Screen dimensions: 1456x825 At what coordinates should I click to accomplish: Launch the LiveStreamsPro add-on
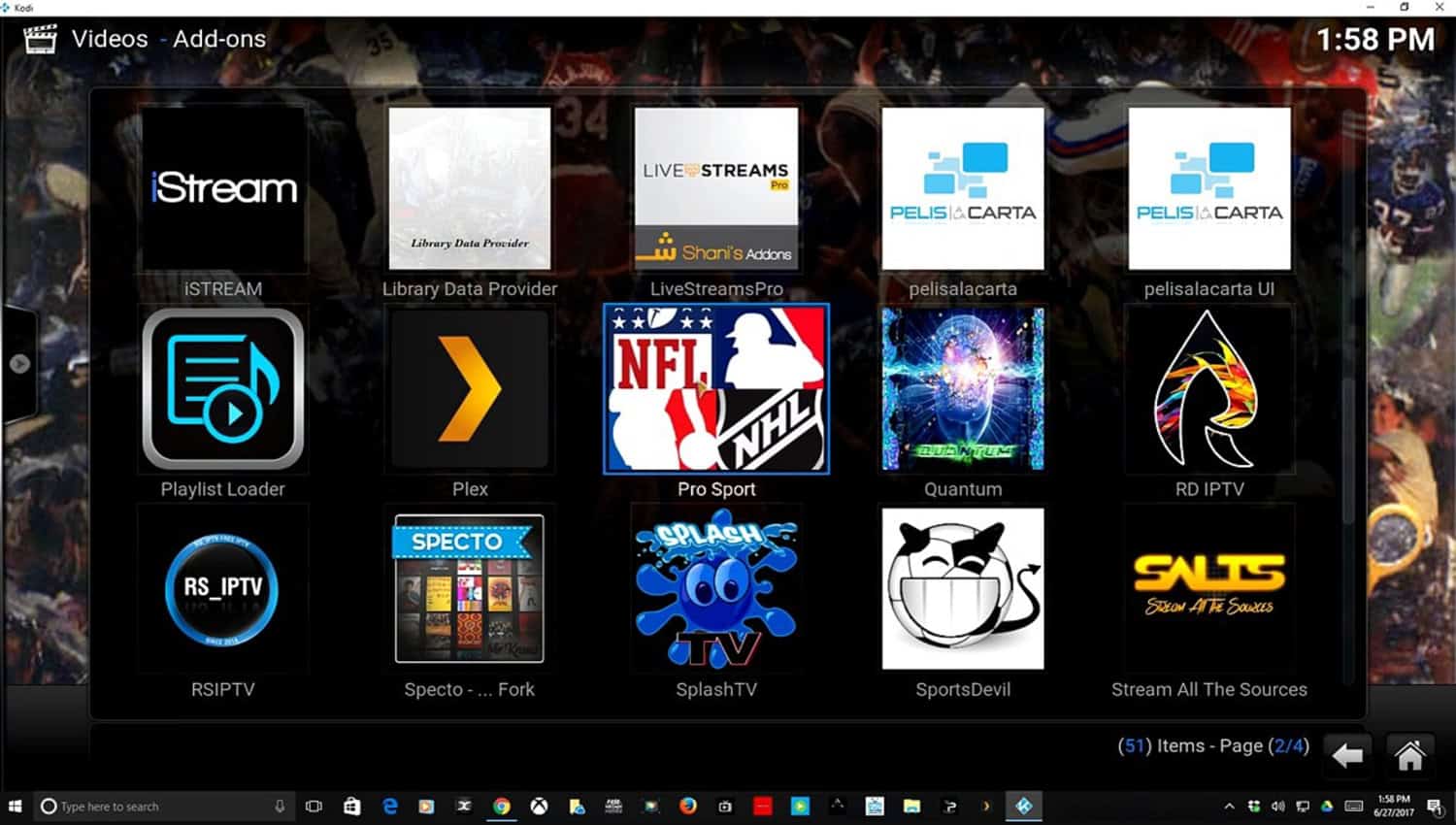[x=716, y=189]
